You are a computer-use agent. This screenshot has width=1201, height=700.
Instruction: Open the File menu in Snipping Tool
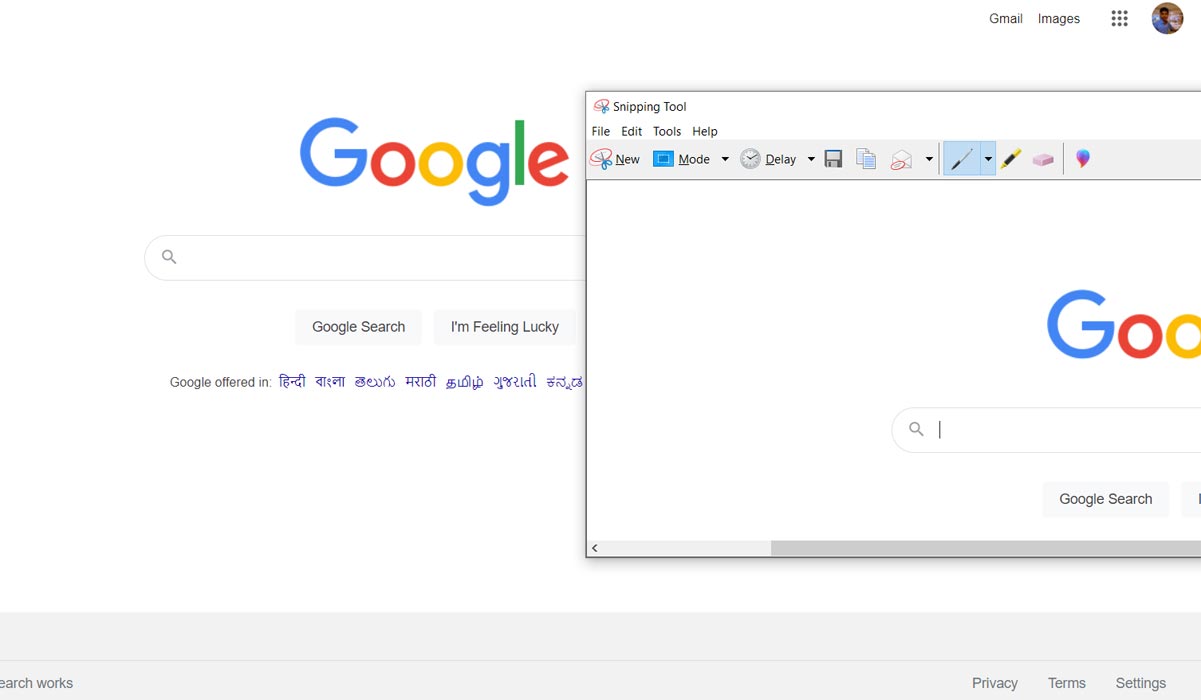click(601, 131)
